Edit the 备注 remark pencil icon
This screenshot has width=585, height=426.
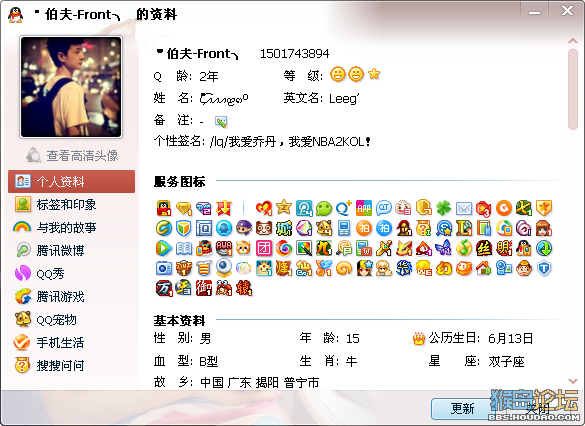point(221,122)
